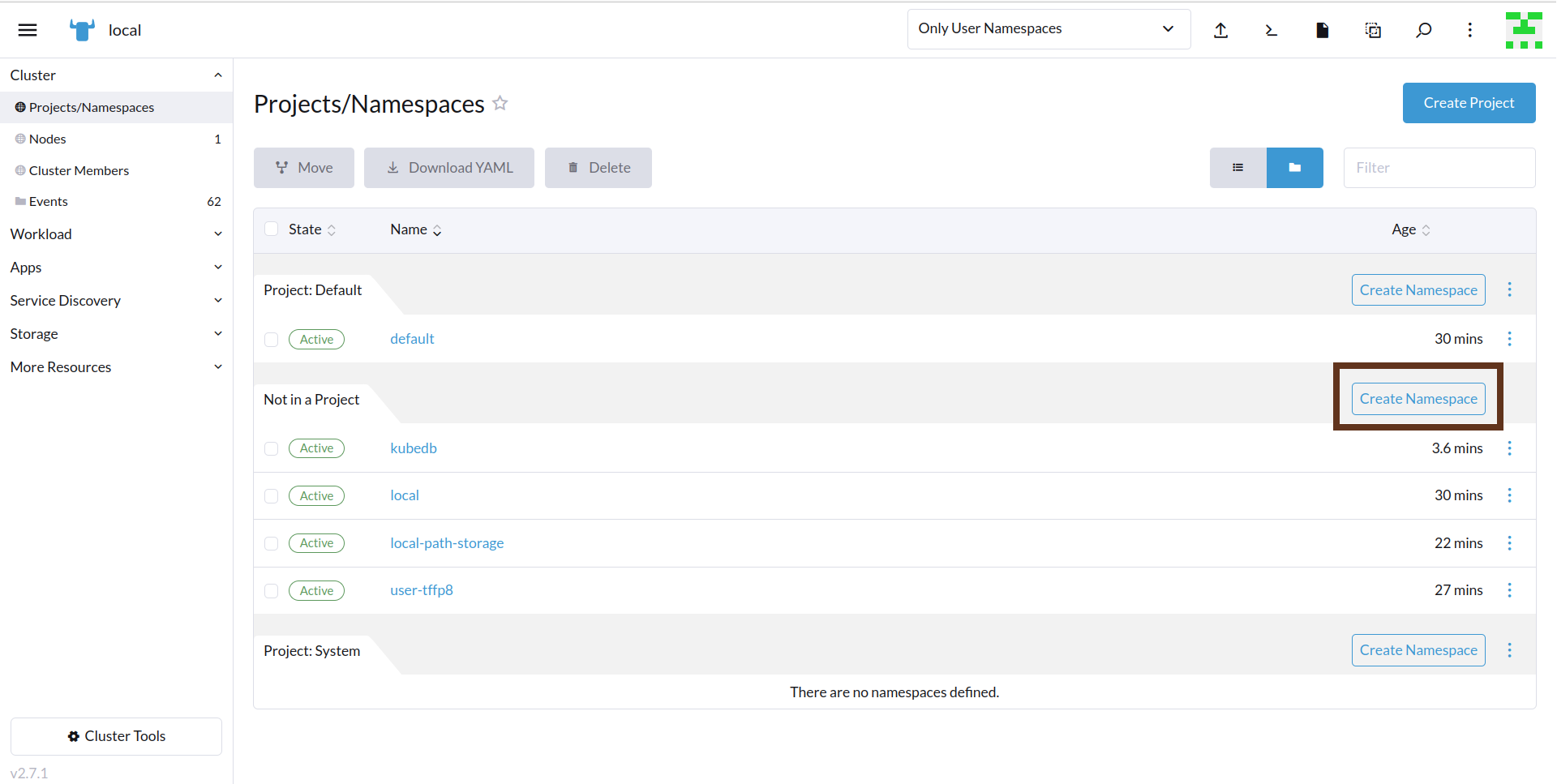
Task: Open the kubectl shell icon
Action: (1271, 30)
